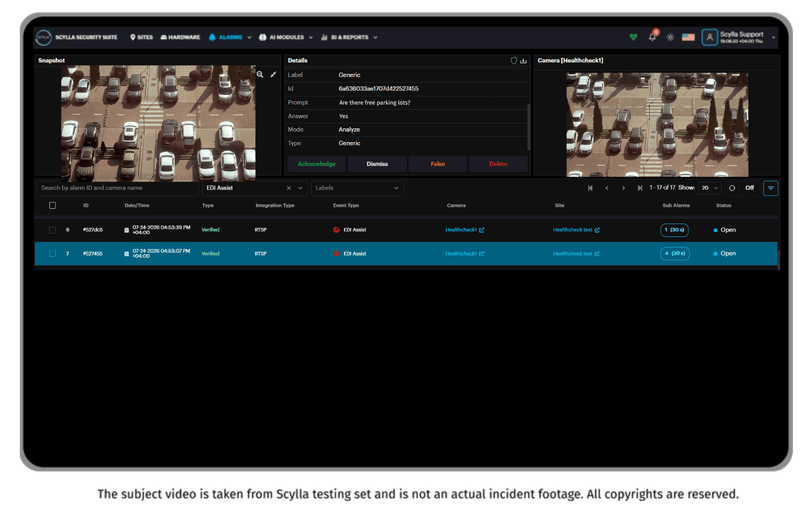Expand the EDI Assist filter dropdown
The width and height of the screenshot is (812, 519).
(300, 188)
